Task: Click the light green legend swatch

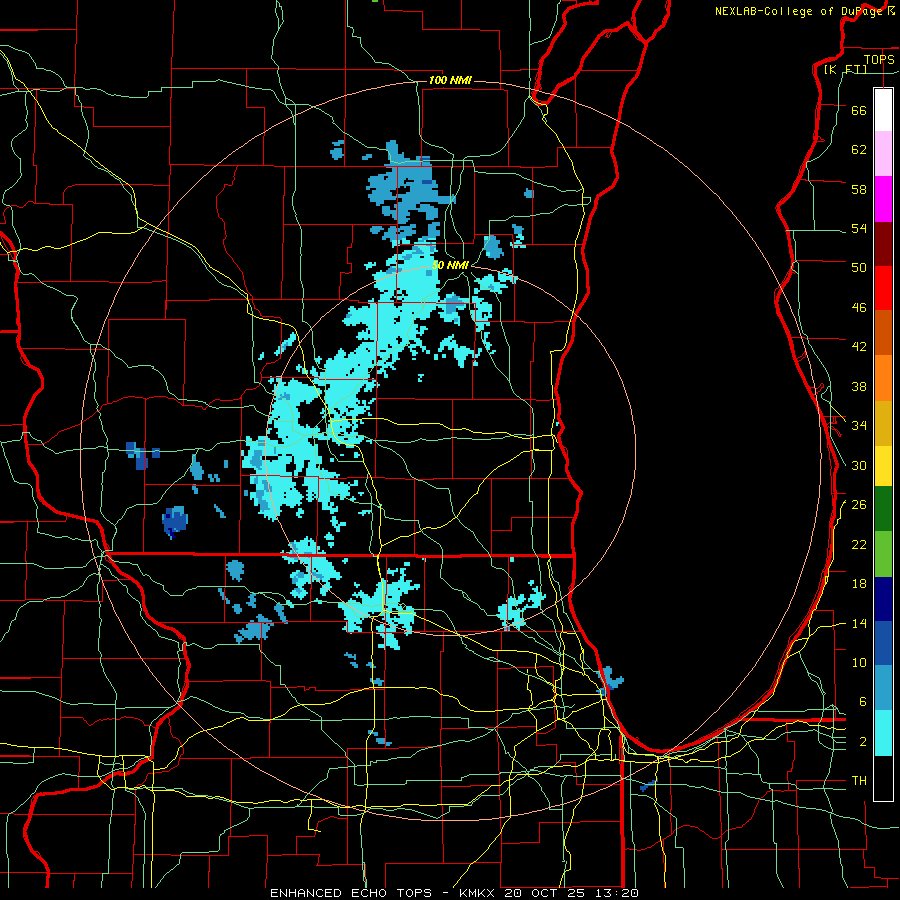Action: point(883,554)
